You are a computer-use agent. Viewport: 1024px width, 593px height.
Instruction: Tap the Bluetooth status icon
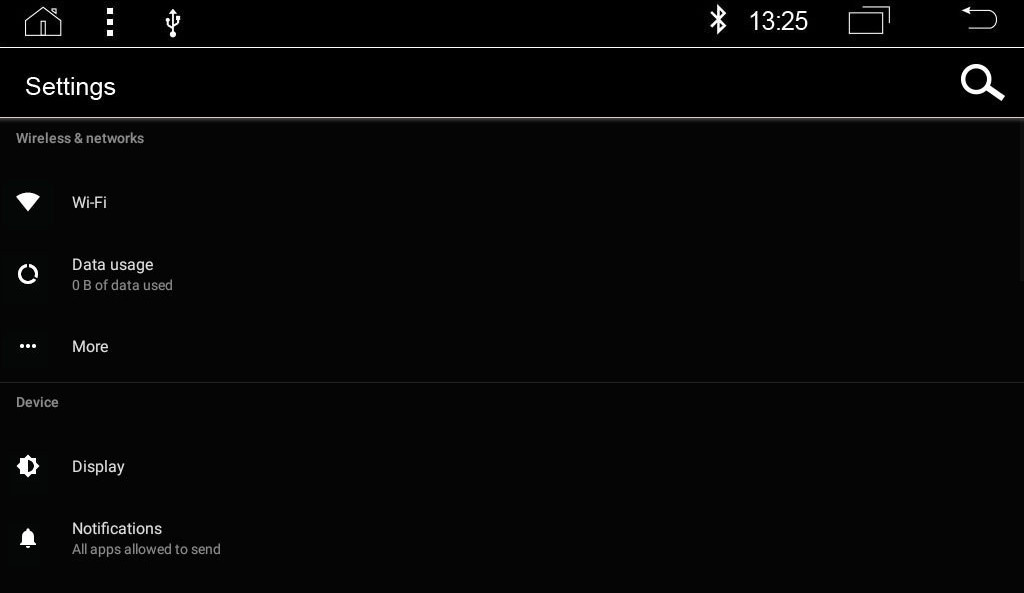pos(718,20)
